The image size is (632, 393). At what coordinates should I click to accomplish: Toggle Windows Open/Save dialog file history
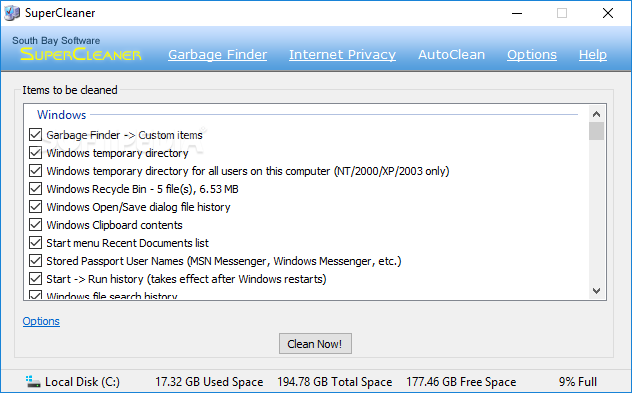click(x=35, y=207)
